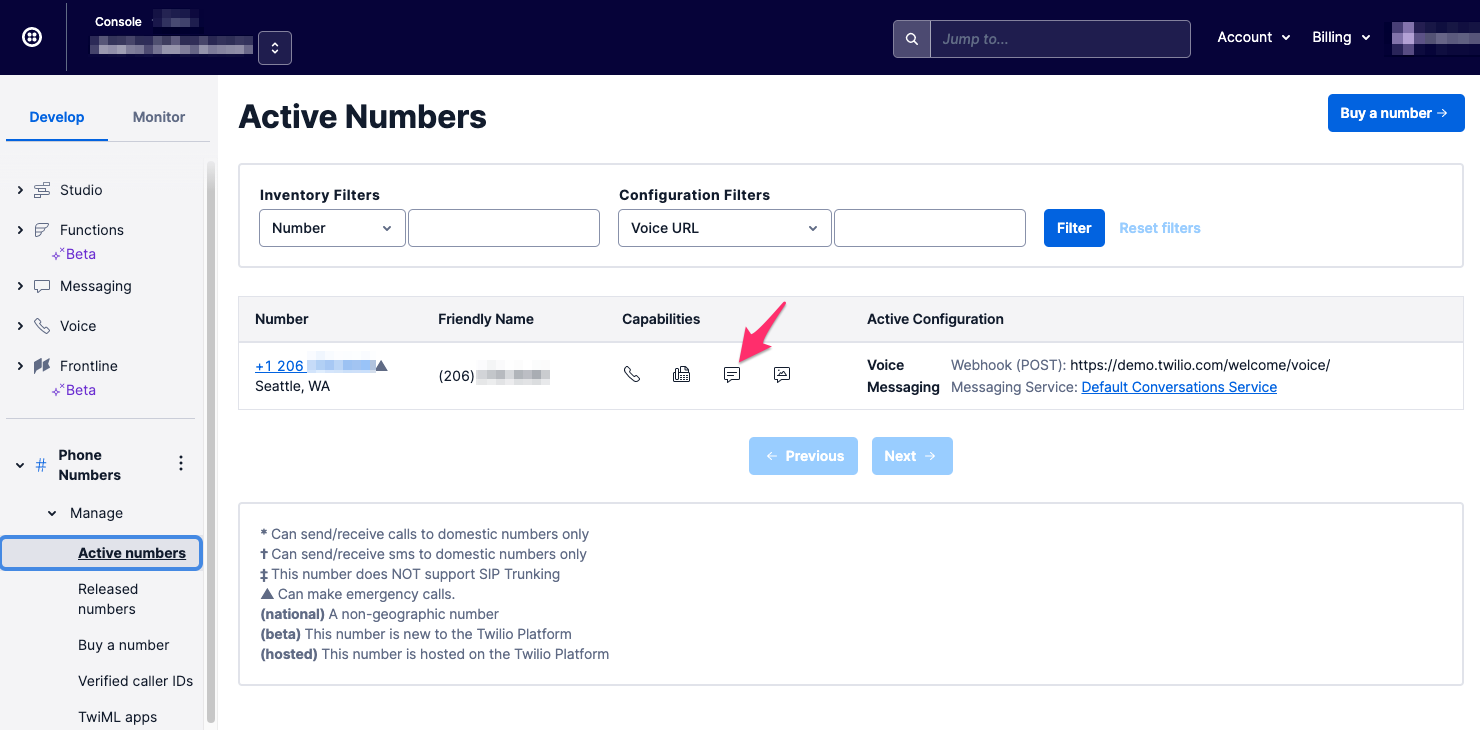Open Buy a number sidebar item

(x=124, y=645)
